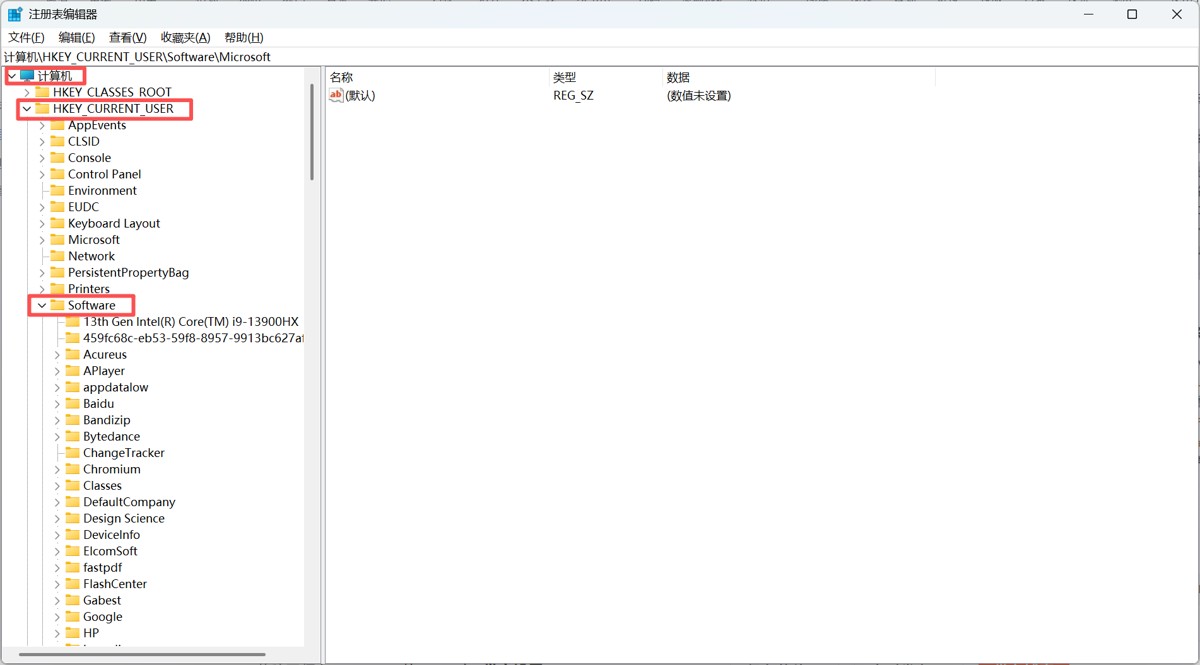
Task: Collapse the Software key arrow
Action: (42, 305)
